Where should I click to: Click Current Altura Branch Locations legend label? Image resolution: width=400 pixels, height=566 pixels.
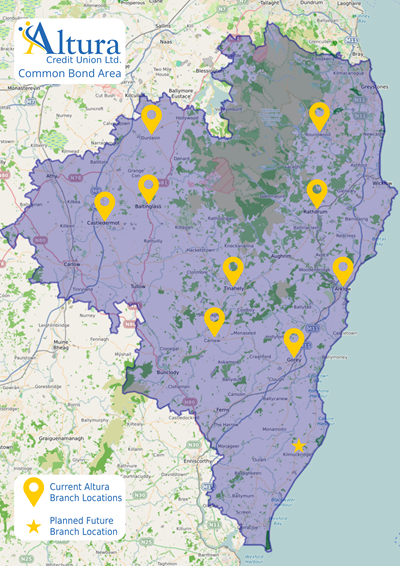86,492
